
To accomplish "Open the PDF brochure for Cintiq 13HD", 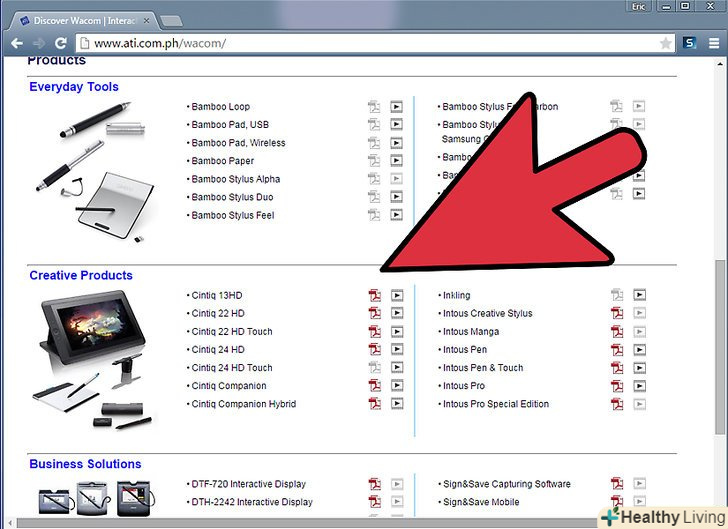I will pos(375,295).
